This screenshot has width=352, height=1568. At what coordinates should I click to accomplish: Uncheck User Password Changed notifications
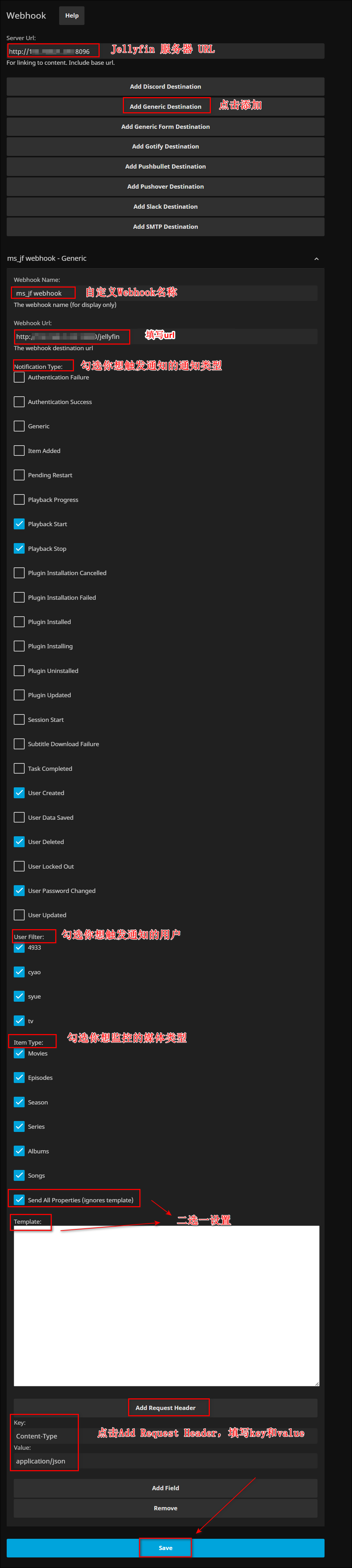pos(19,890)
